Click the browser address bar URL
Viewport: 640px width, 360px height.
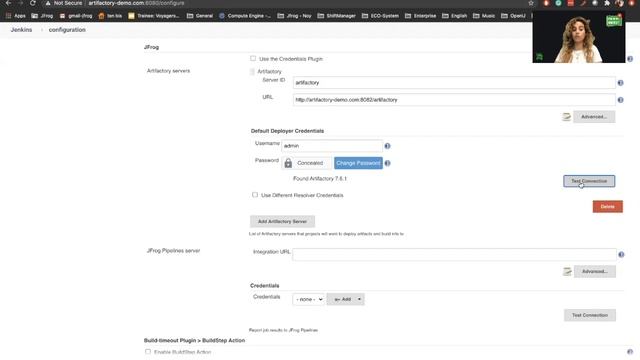[136, 3]
